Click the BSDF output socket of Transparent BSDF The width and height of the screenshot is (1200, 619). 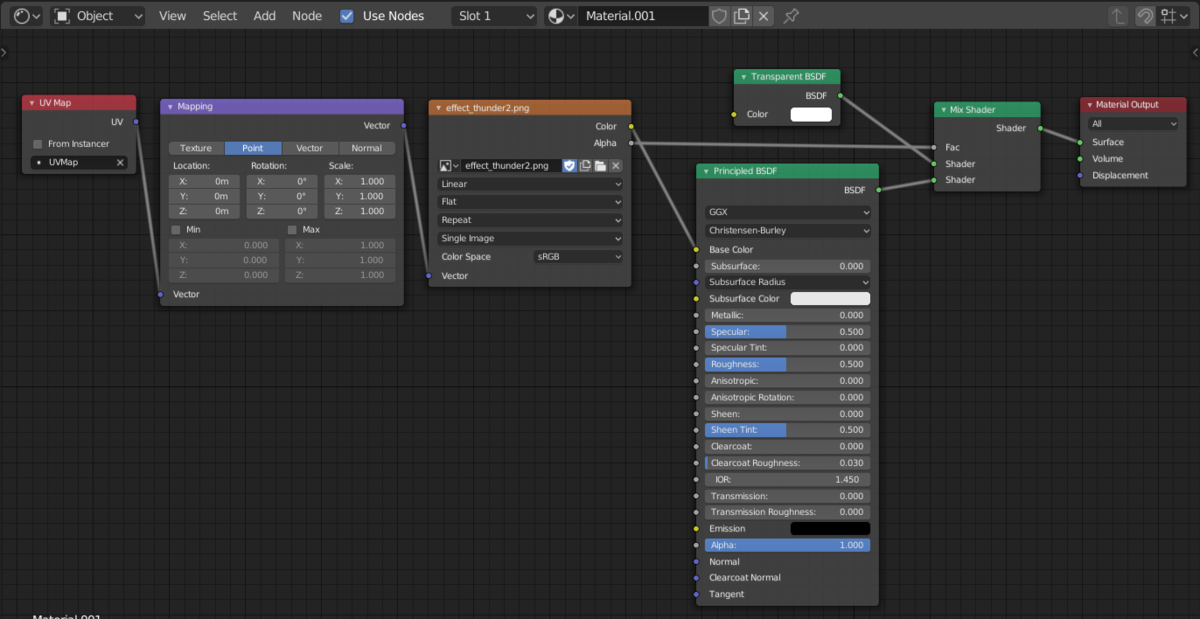coord(840,96)
